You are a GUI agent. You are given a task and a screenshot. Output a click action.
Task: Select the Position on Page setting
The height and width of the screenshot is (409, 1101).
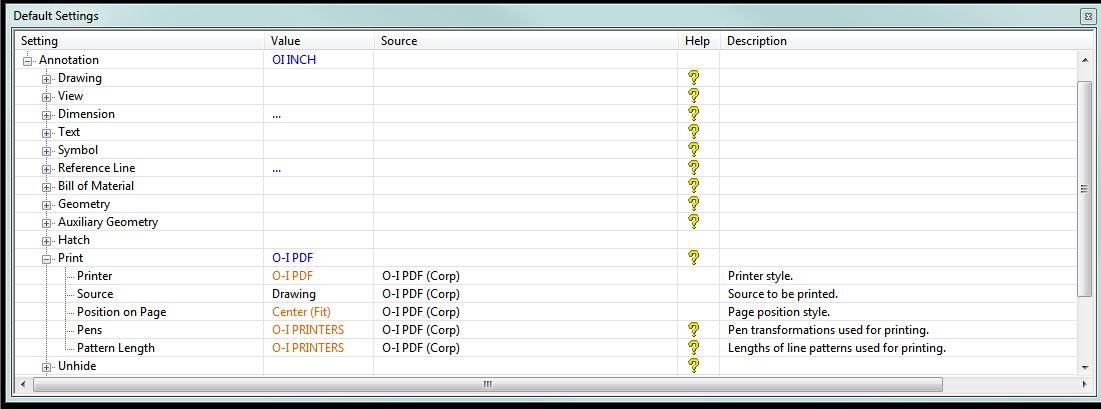click(121, 311)
